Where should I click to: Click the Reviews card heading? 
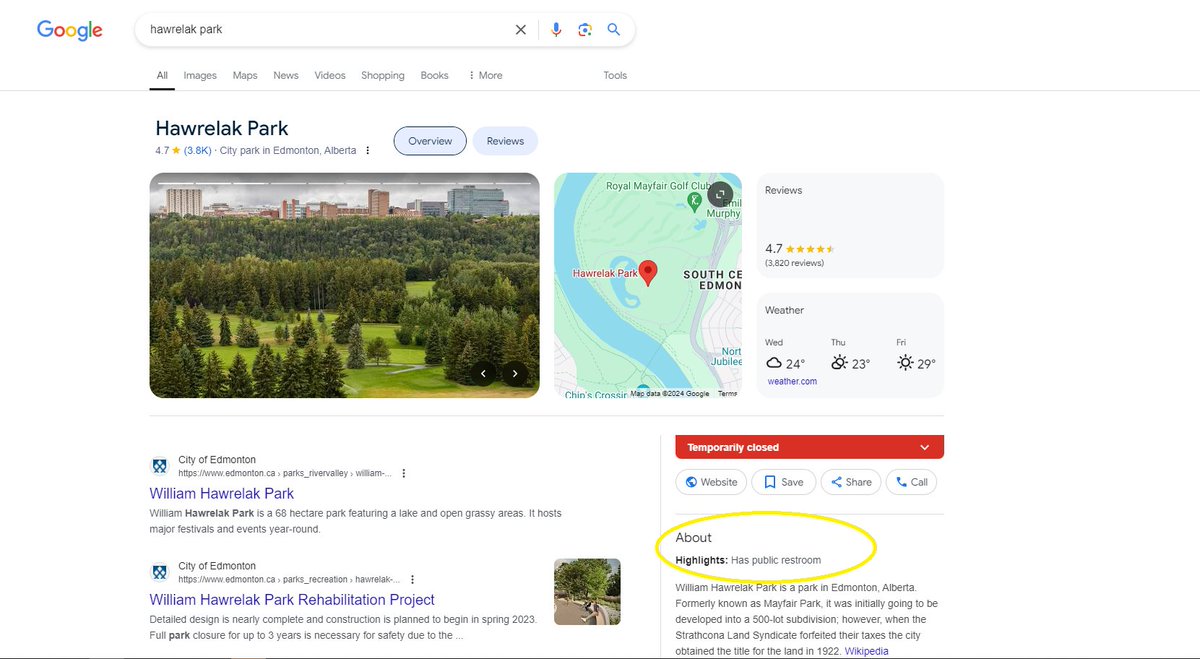783,190
